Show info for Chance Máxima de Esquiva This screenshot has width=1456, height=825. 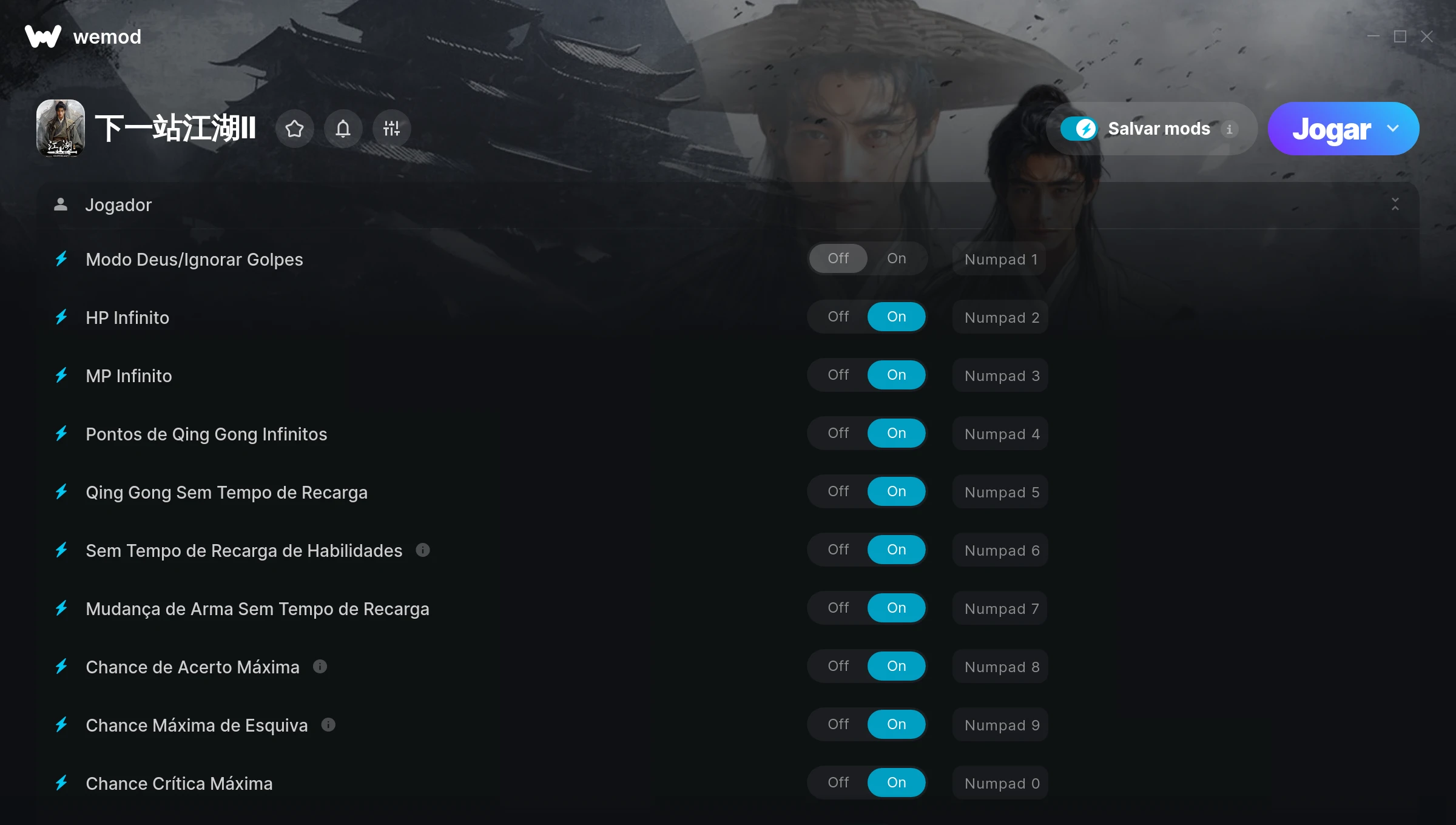(328, 725)
